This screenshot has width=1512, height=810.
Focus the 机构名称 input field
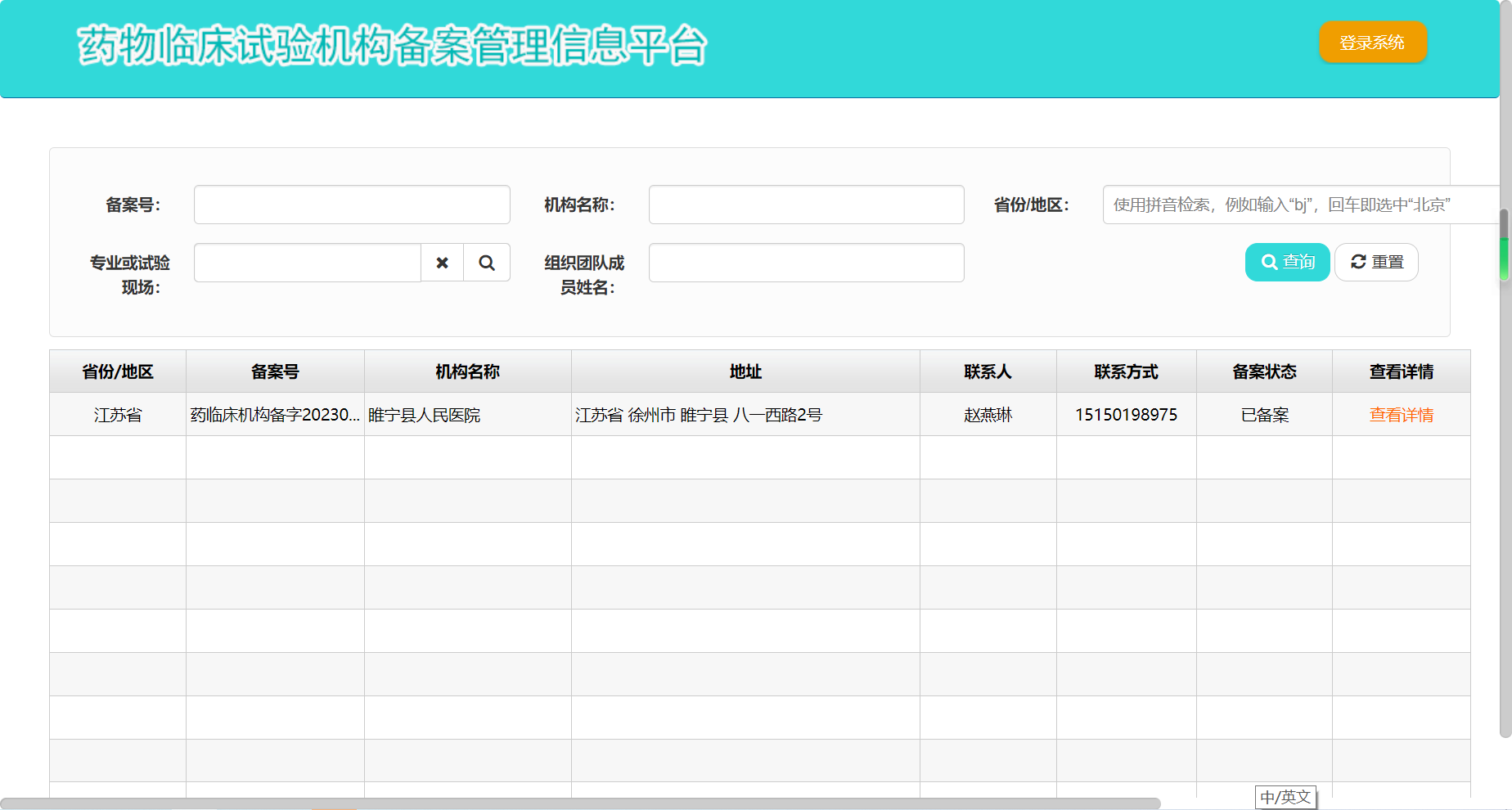click(806, 205)
